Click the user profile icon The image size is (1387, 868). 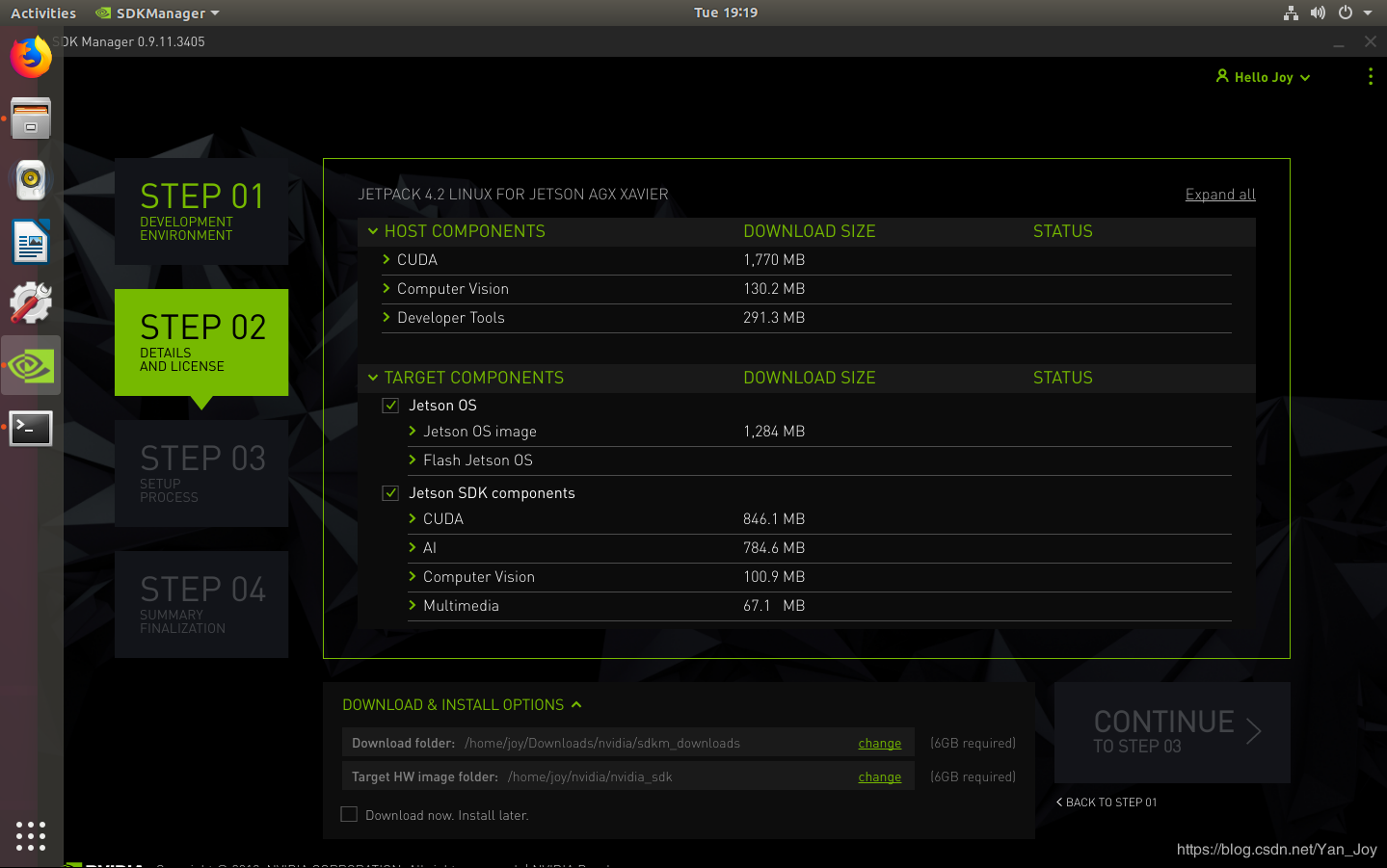(x=1222, y=76)
